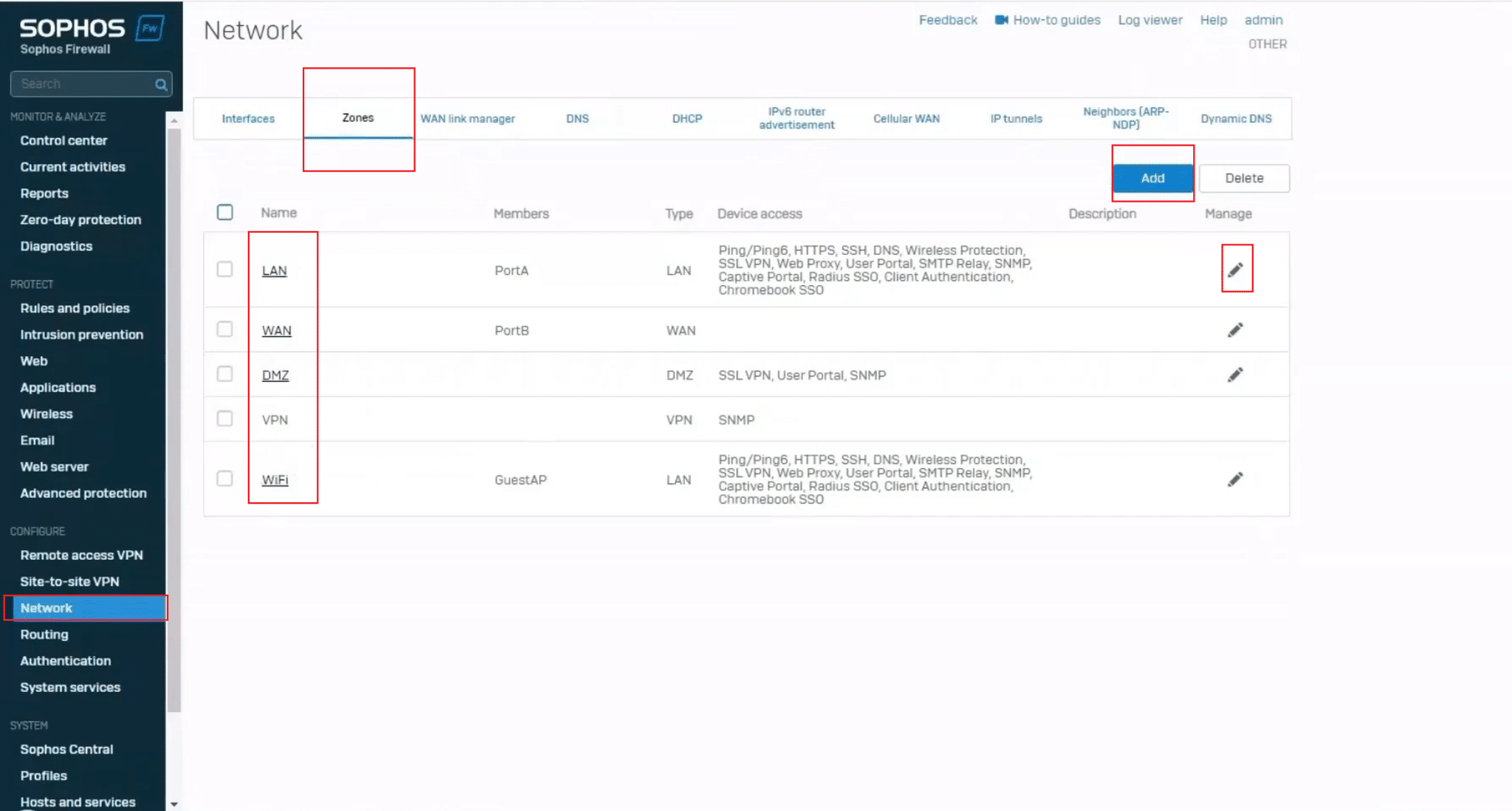This screenshot has width=1512, height=811.
Task: Switch to the Interfaces tab
Action: click(x=248, y=118)
